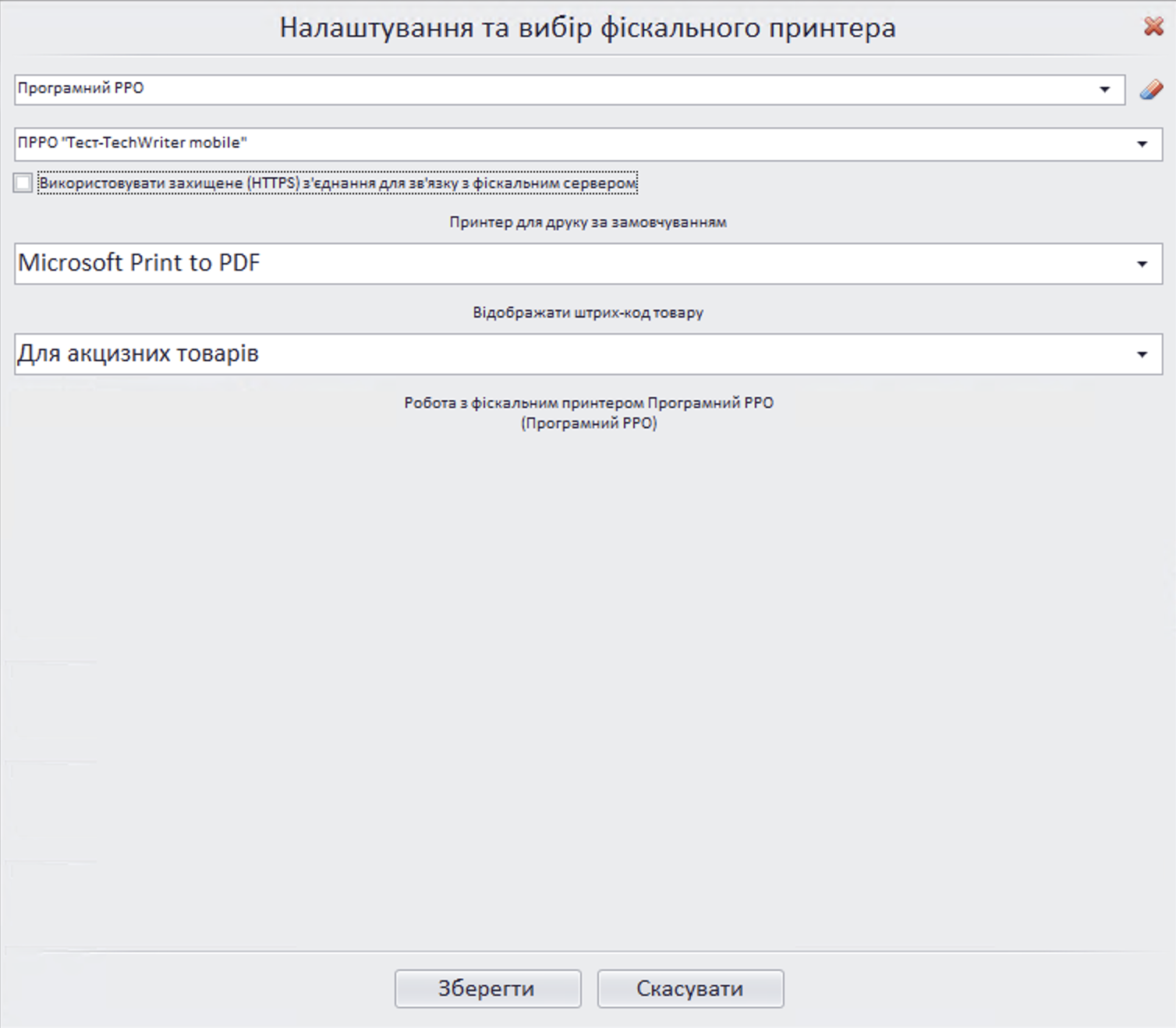This screenshot has height=1028, width=1176.
Task: Expand the ПРРО 'Тест-TechWriter mobile' dropdown
Action: click(x=1142, y=144)
